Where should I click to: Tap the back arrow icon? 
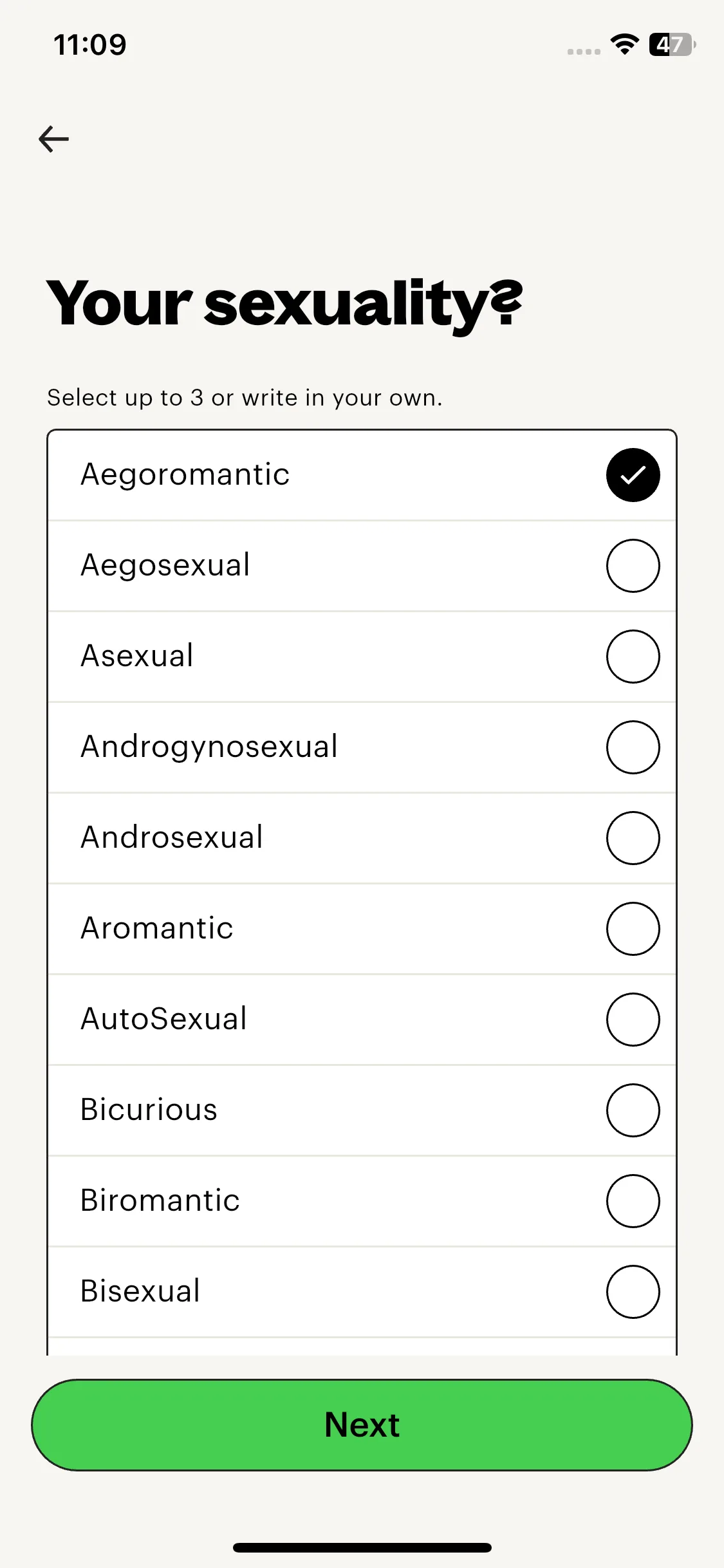pos(54,139)
